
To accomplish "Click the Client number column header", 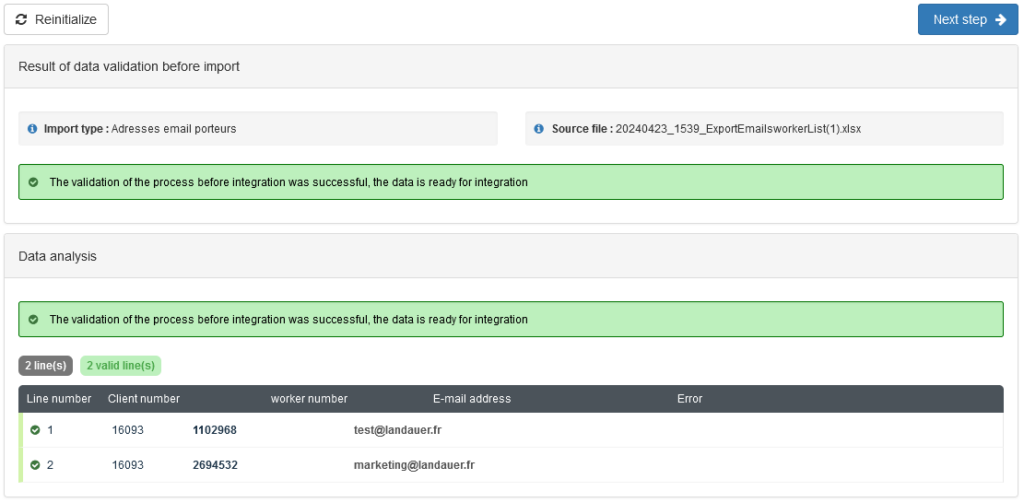I will pyautogui.click(x=144, y=398).
